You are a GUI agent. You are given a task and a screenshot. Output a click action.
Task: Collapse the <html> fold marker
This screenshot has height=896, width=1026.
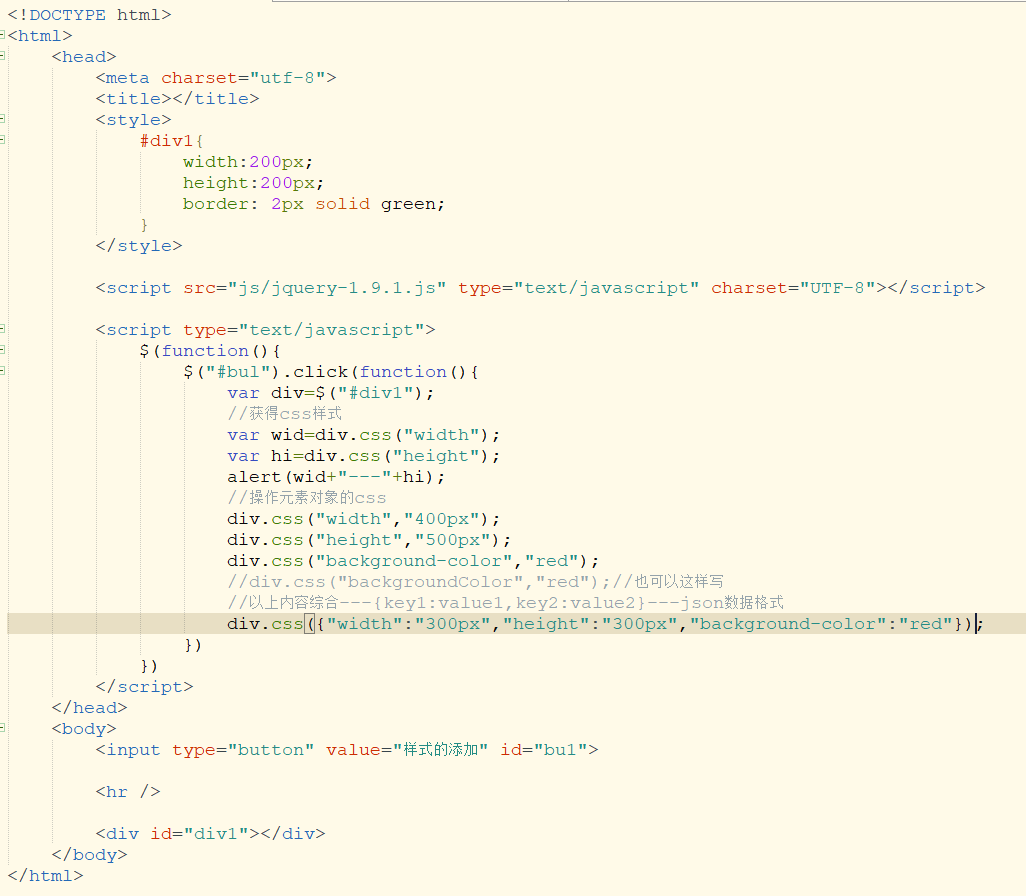[3, 35]
